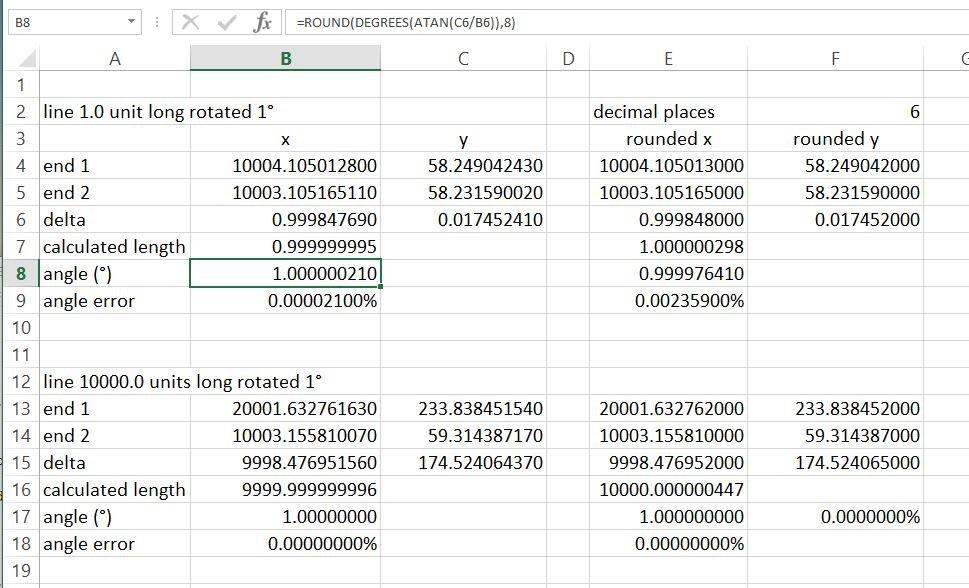Select delta y value 0.017452410

tap(463, 219)
